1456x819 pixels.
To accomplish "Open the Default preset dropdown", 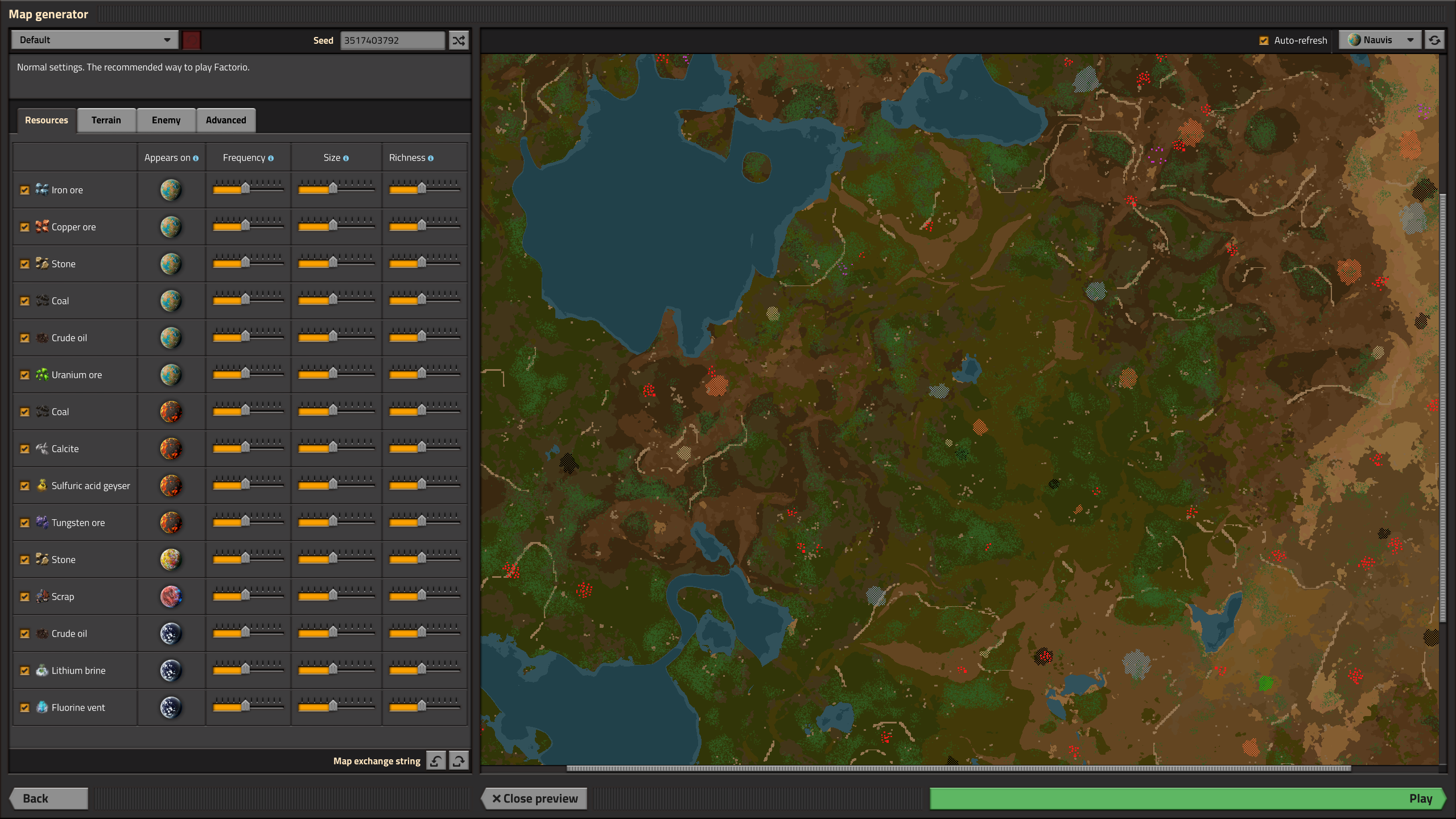I will (x=94, y=40).
